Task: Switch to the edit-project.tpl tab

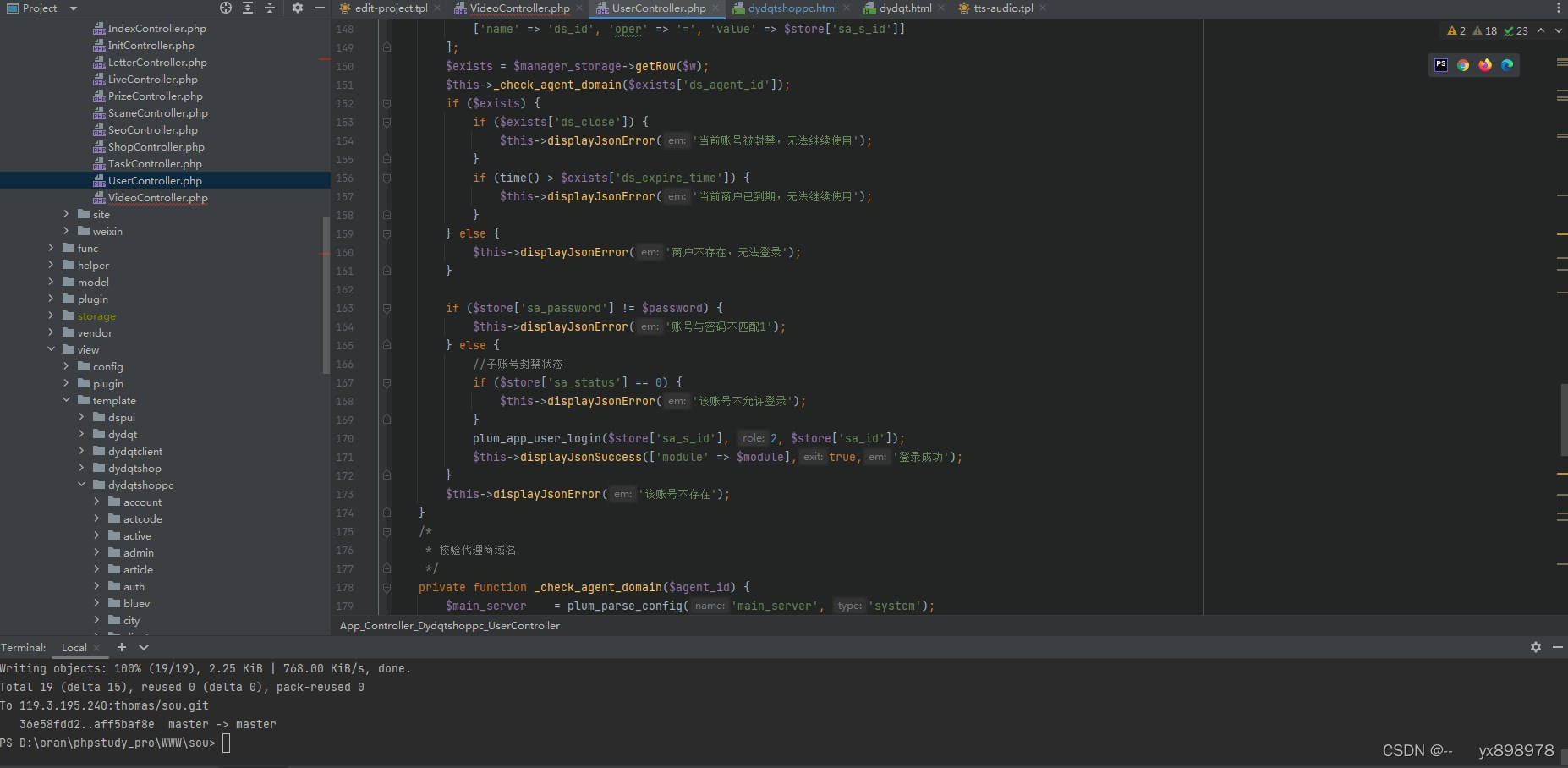Action: (391, 8)
